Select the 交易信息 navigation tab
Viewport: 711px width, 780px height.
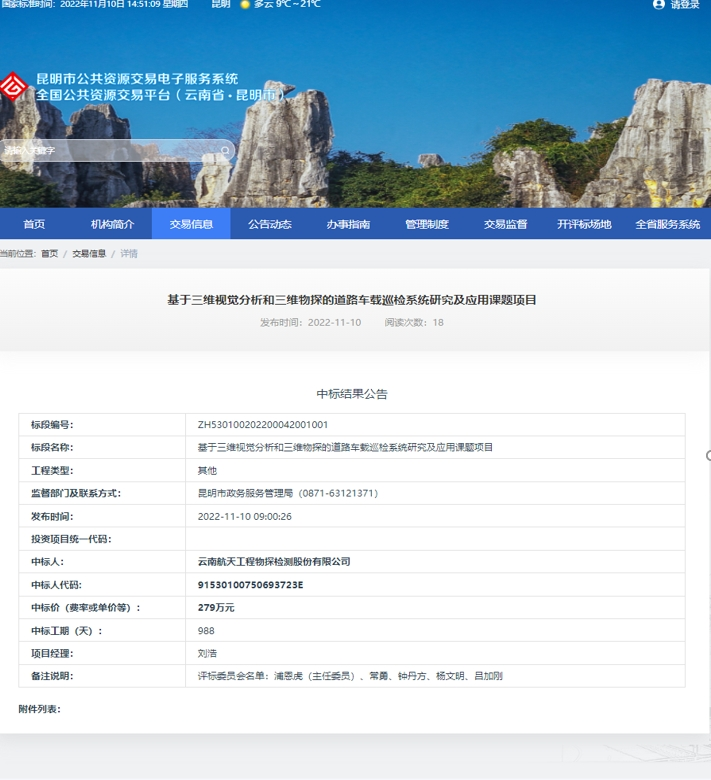point(191,224)
